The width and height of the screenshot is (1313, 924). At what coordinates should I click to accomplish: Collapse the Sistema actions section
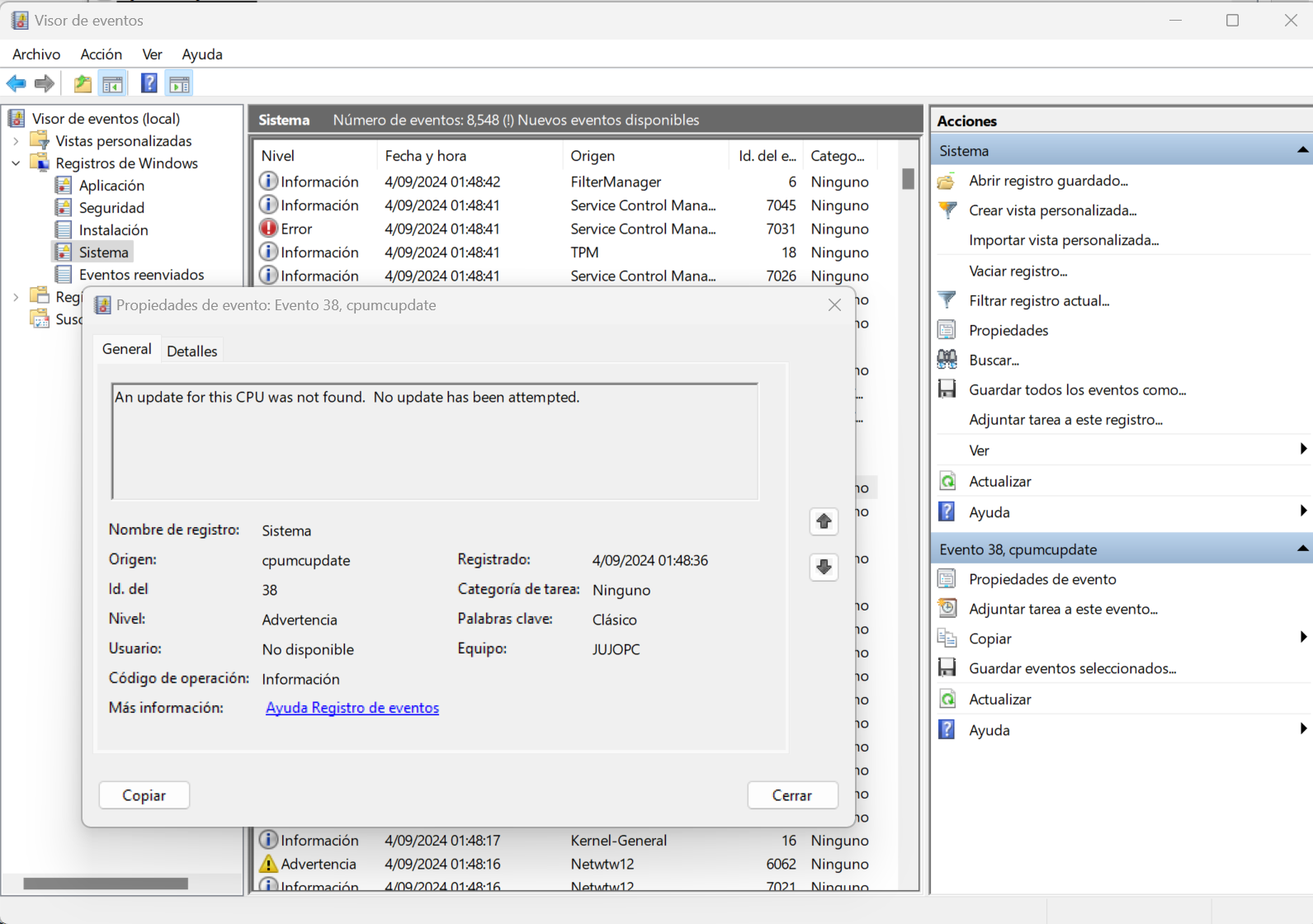coord(1301,150)
